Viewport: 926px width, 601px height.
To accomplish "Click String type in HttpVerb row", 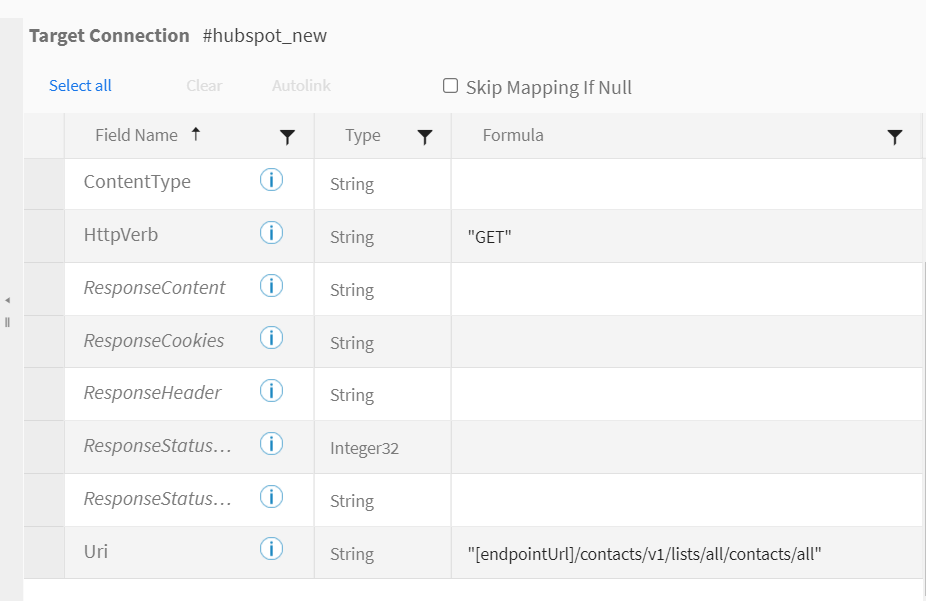I will 352,237.
